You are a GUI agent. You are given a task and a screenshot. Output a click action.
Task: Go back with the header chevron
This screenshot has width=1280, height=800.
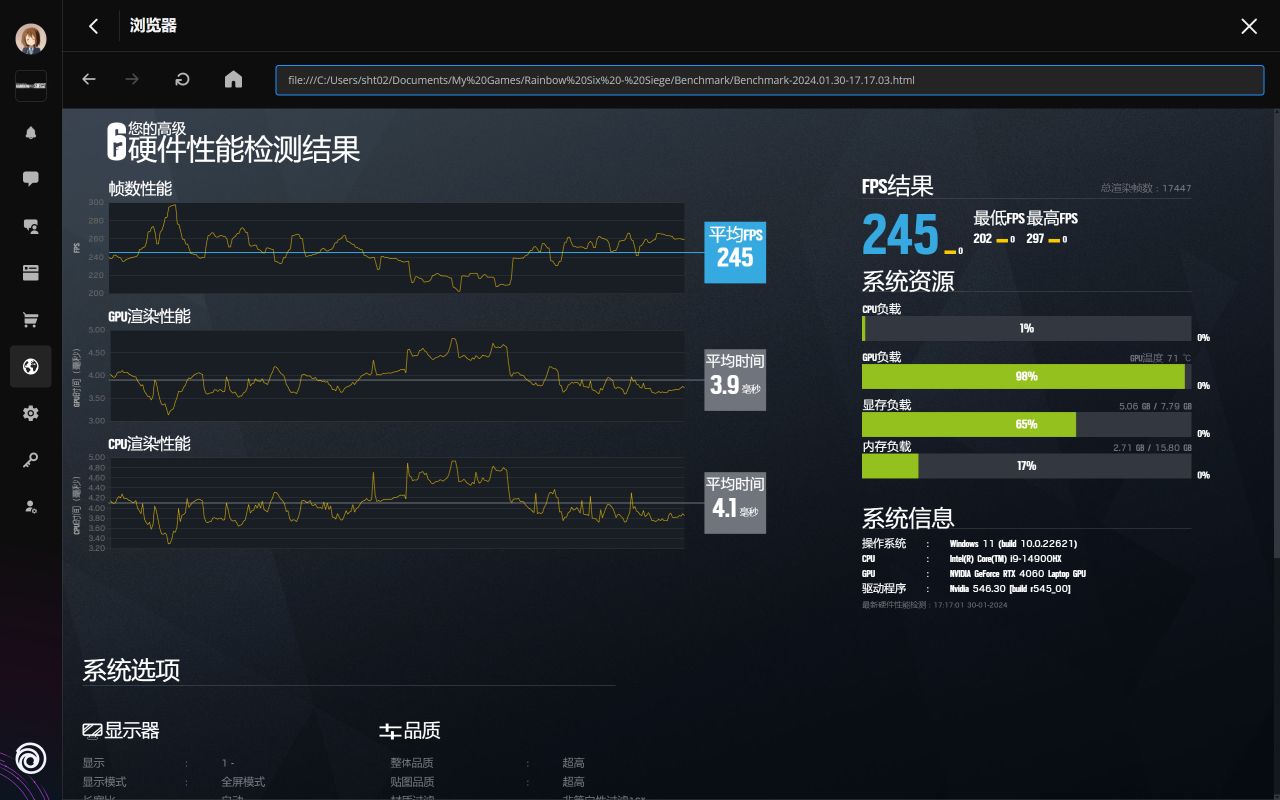(x=93, y=26)
